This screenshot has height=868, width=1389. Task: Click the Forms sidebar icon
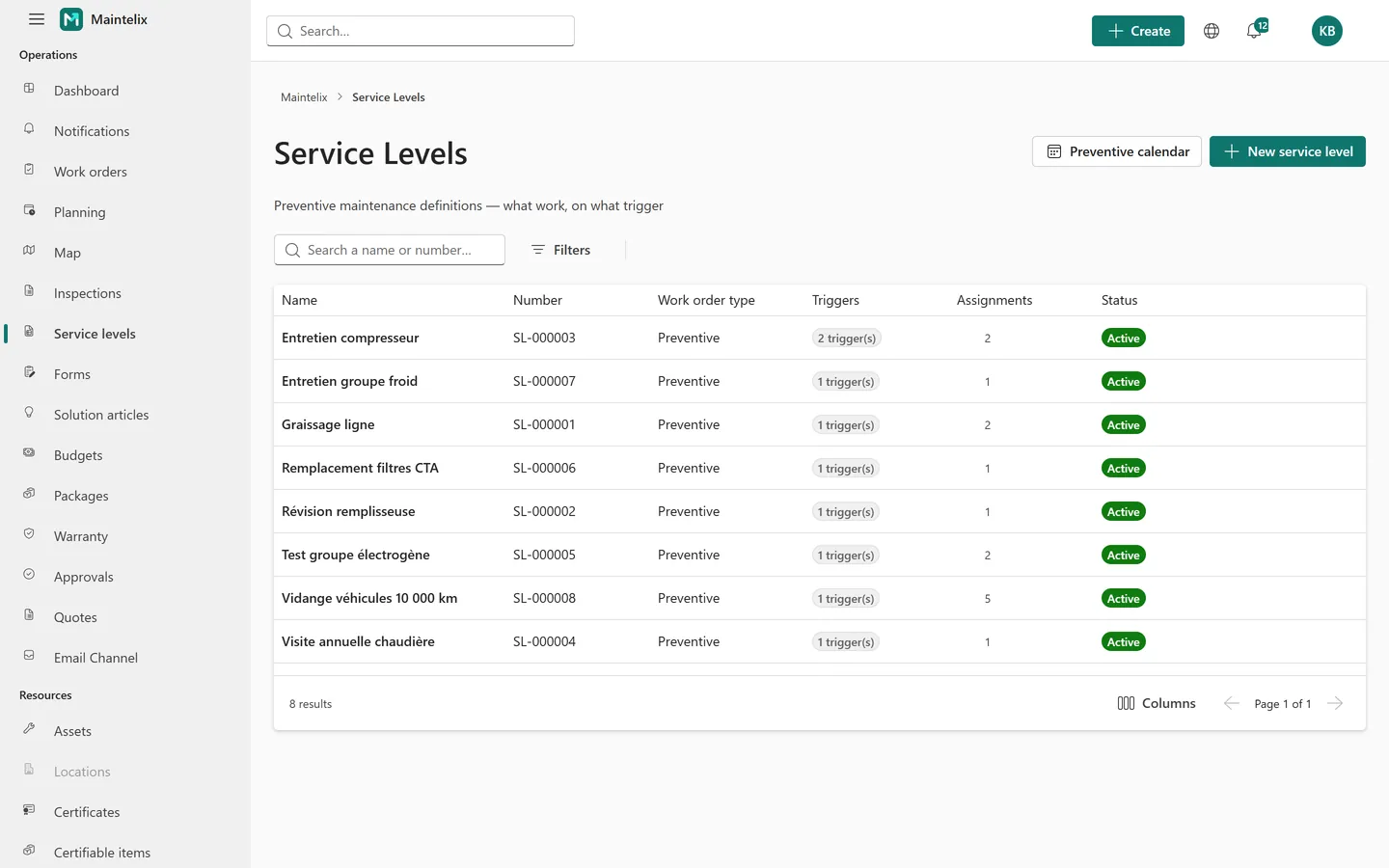tap(29, 372)
